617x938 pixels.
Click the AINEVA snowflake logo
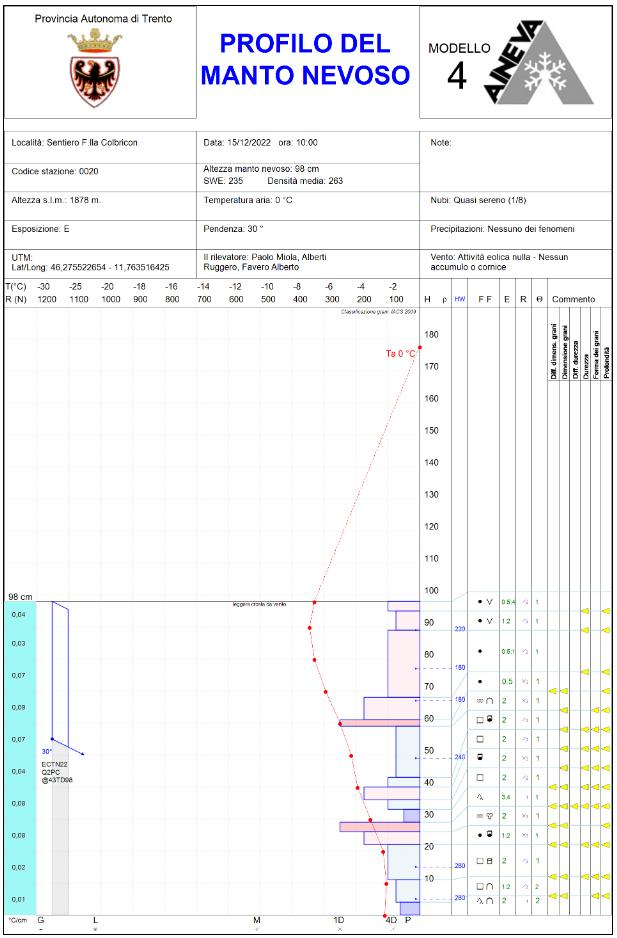coord(538,63)
